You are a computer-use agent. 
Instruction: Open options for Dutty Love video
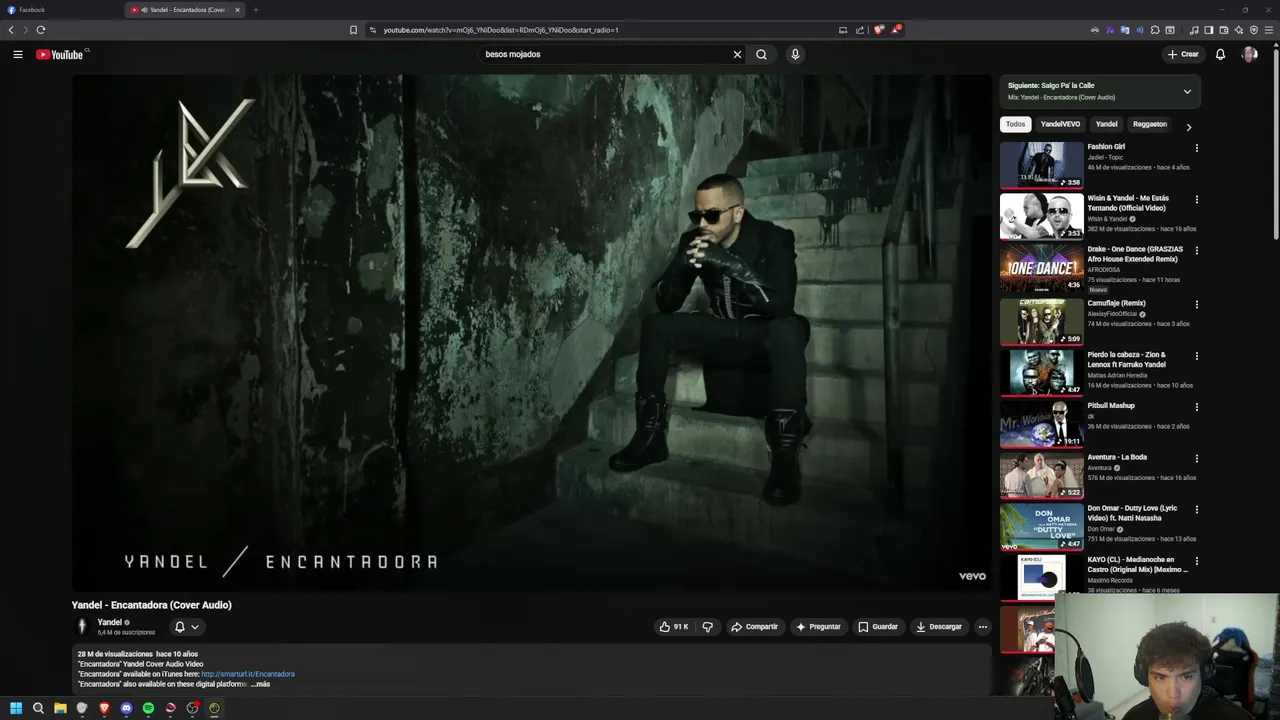tap(1196, 510)
